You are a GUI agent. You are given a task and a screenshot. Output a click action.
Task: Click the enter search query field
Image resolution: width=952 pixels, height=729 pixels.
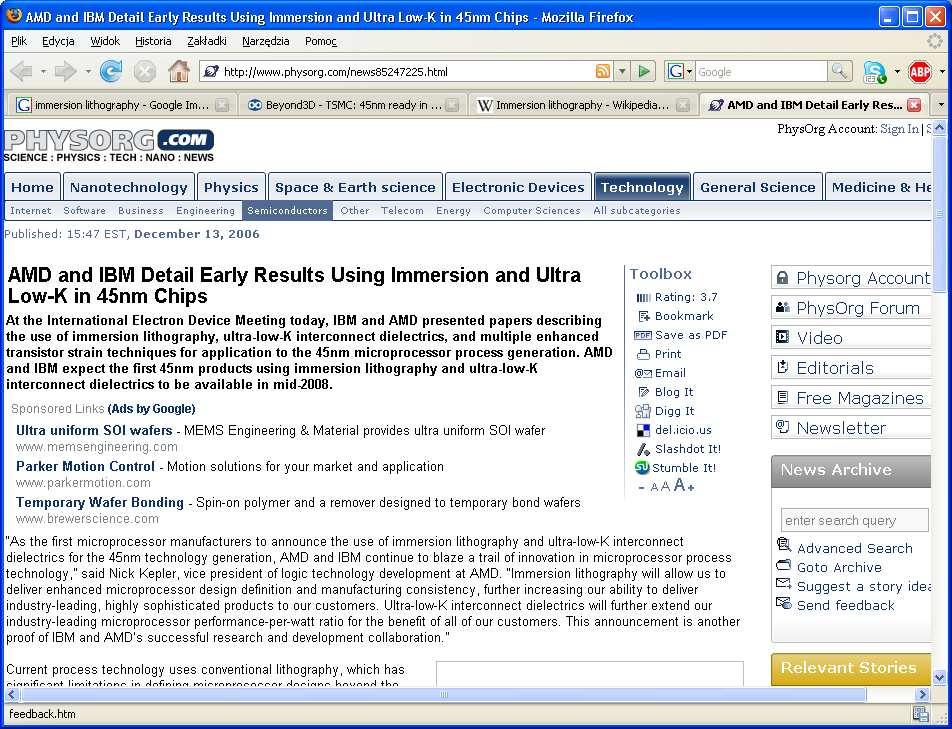(x=854, y=520)
